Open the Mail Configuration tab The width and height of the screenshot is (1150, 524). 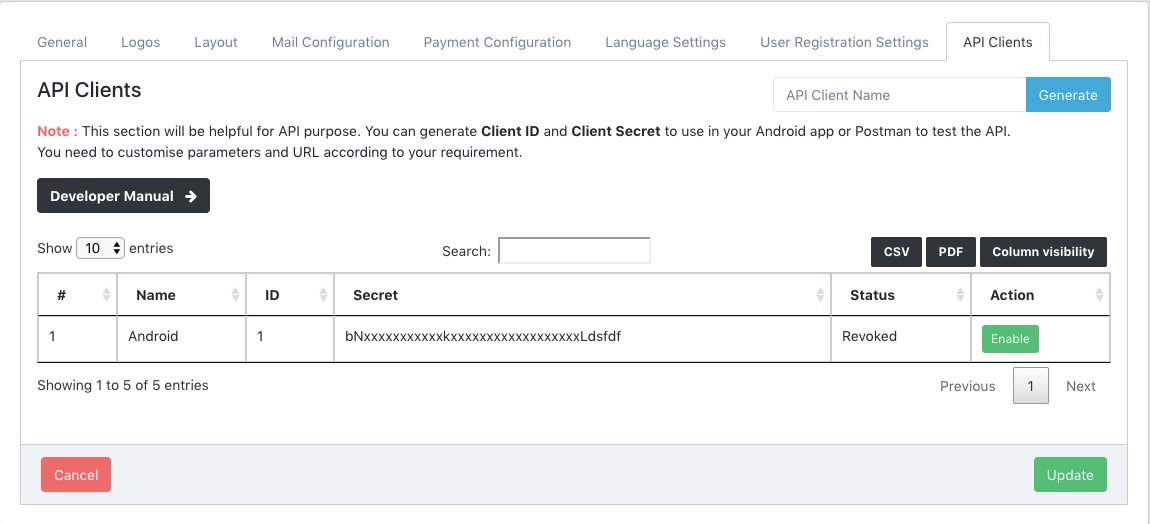[330, 42]
